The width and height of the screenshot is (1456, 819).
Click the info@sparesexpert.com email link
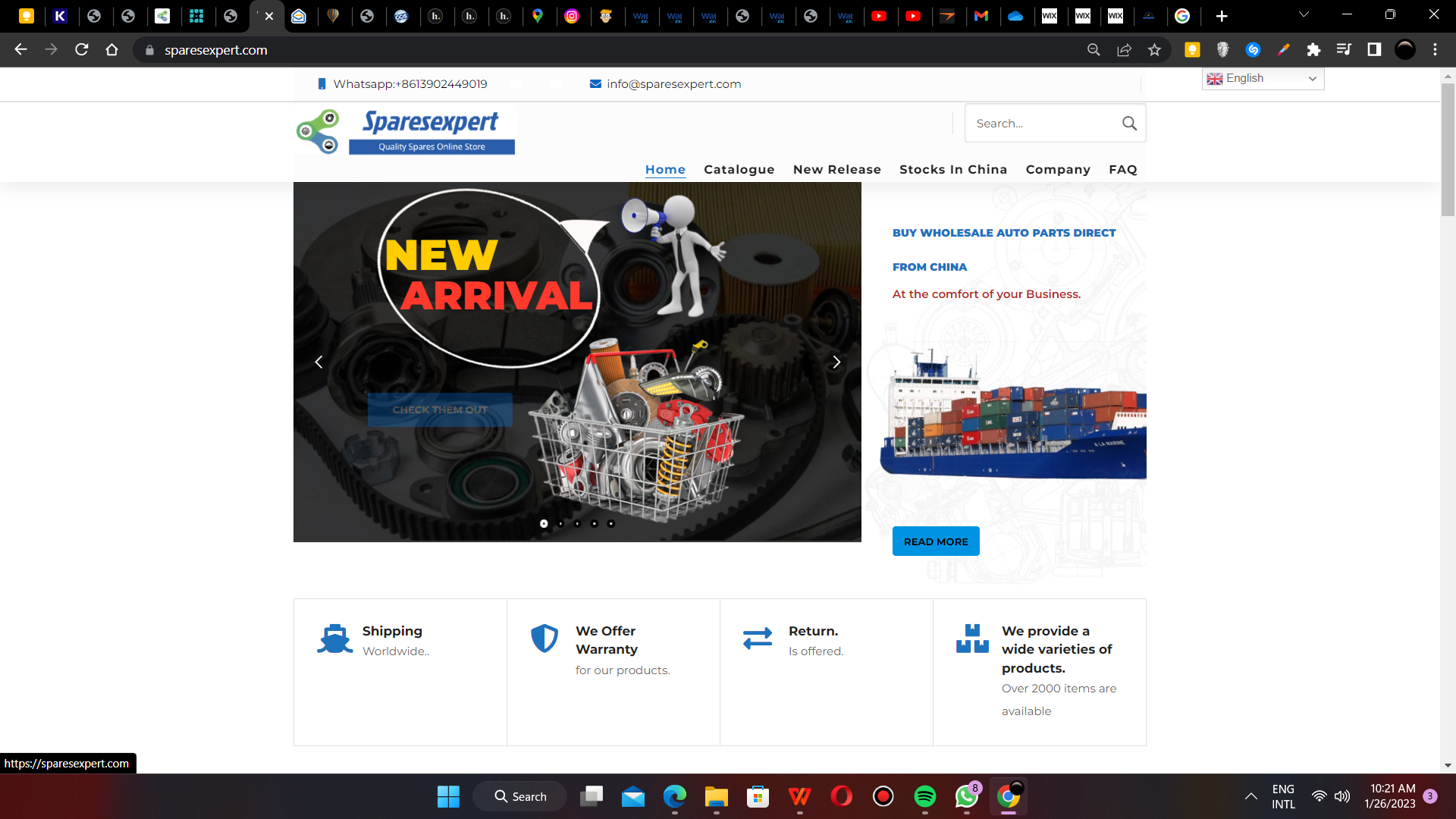pyautogui.click(x=673, y=84)
